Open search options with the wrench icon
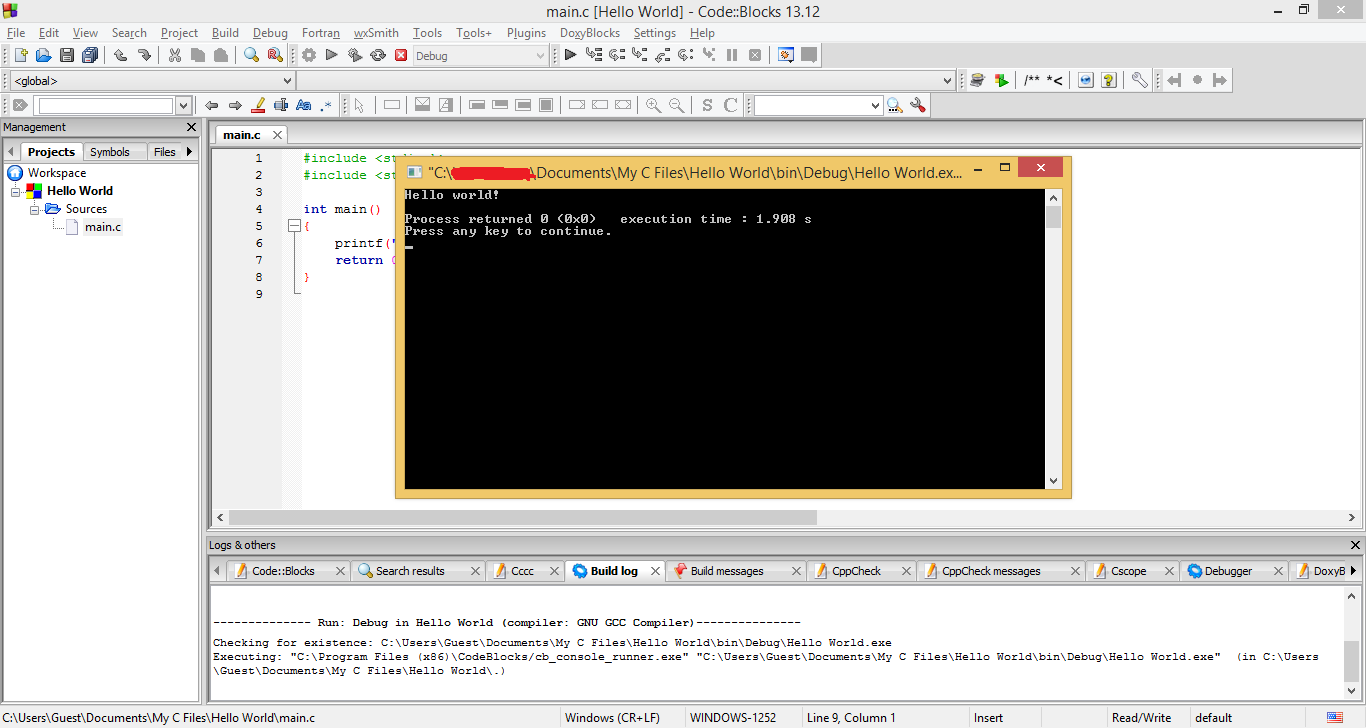Screen dimensions: 1366x728 tap(917, 105)
